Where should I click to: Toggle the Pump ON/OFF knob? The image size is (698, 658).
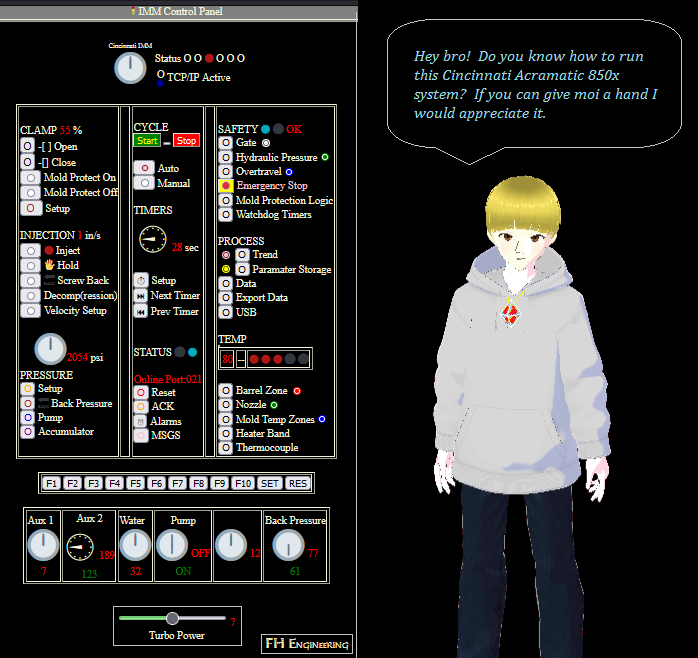[172, 545]
